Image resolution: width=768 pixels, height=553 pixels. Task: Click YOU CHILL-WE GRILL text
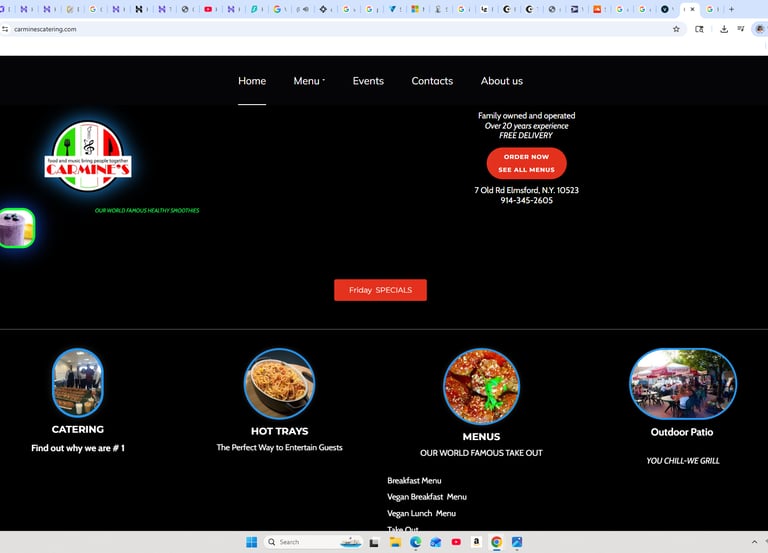tap(683, 461)
